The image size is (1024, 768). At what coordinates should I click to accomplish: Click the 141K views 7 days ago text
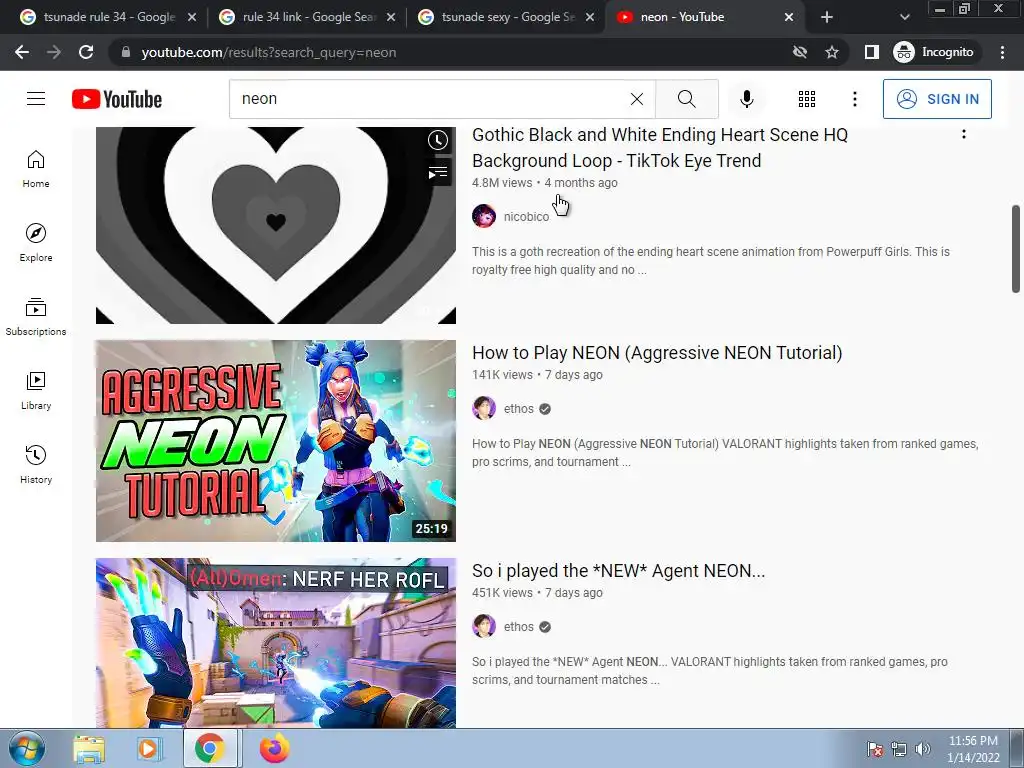click(537, 375)
